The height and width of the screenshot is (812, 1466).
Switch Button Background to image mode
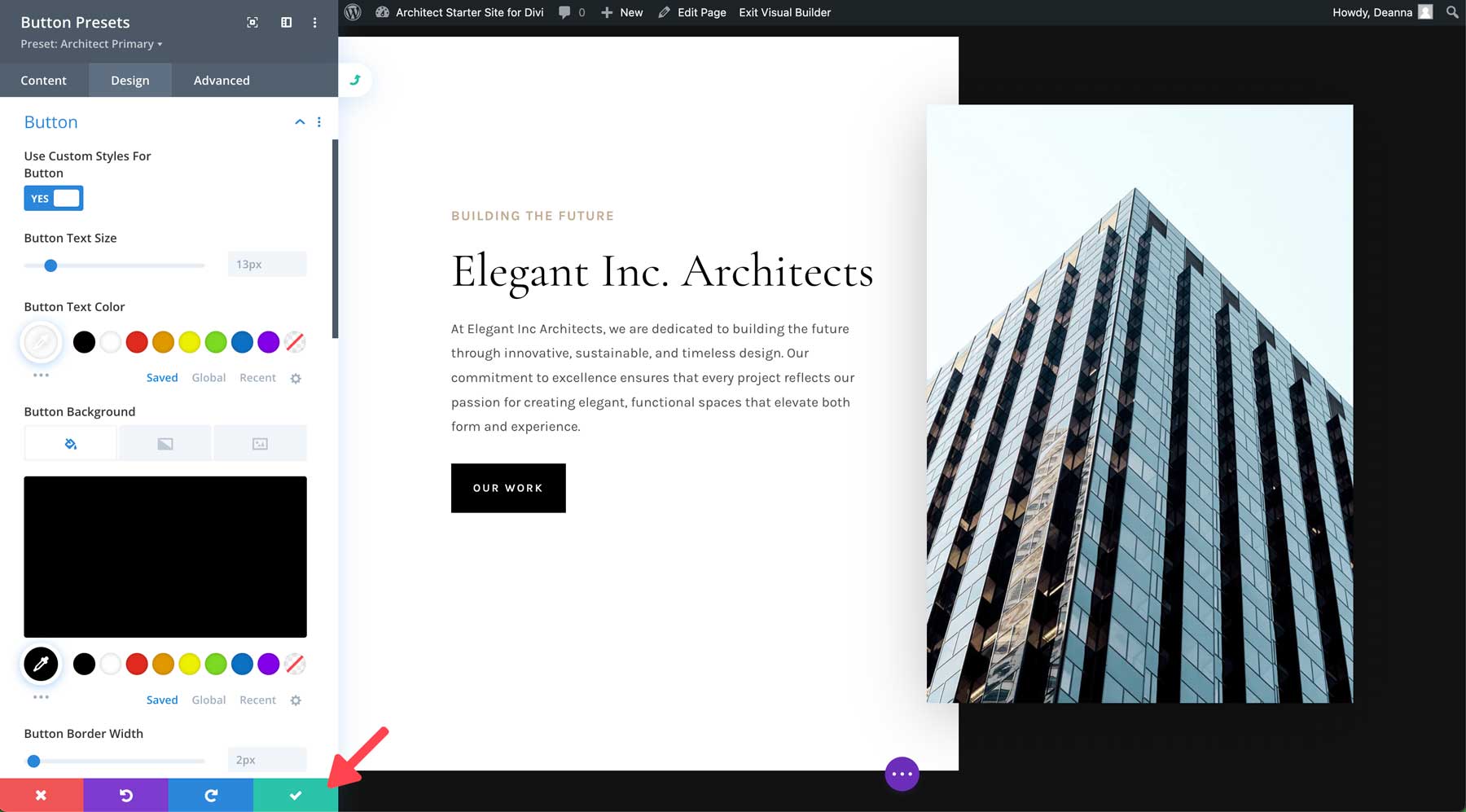pos(259,443)
